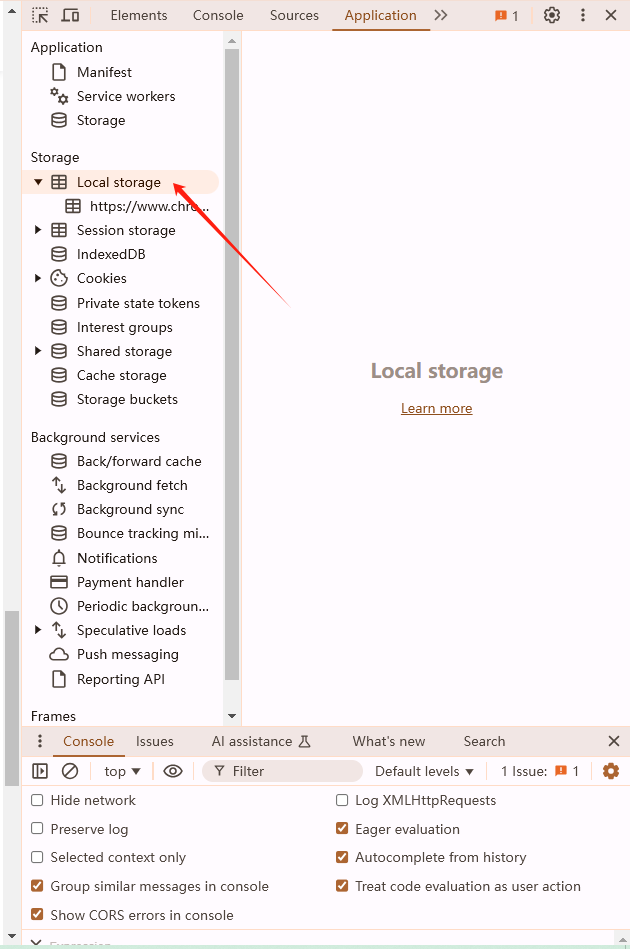Click the 1 Issue indicator in console toolbar

pyautogui.click(x=540, y=771)
